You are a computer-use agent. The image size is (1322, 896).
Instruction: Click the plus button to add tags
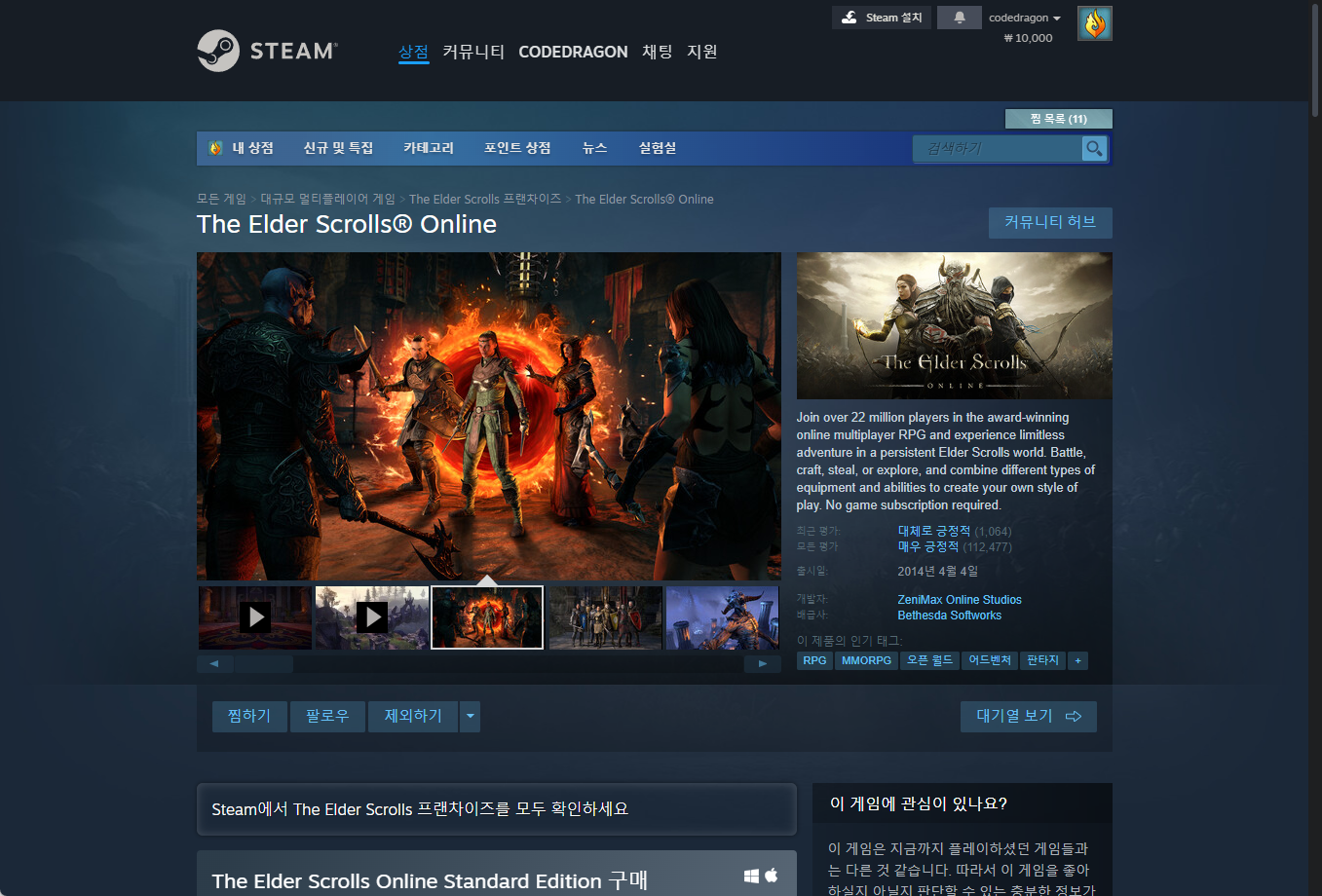pyautogui.click(x=1077, y=660)
